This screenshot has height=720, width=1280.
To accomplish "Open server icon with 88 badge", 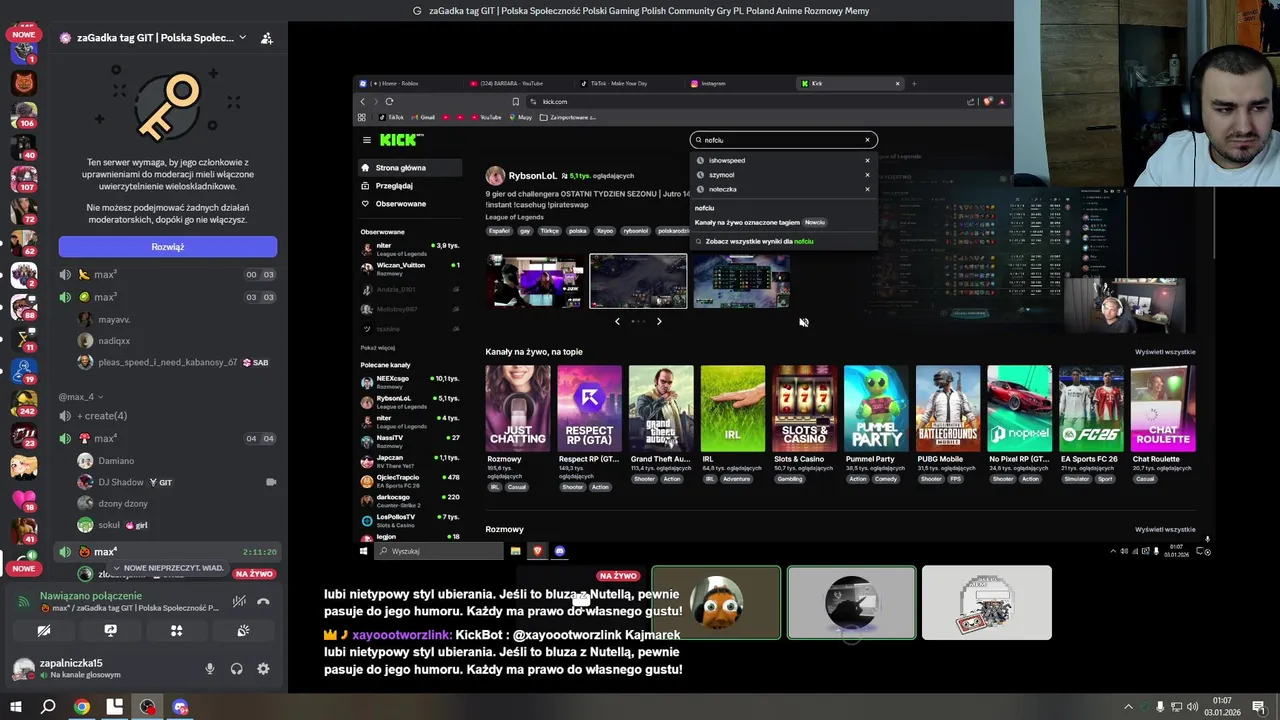I will [x=23, y=307].
